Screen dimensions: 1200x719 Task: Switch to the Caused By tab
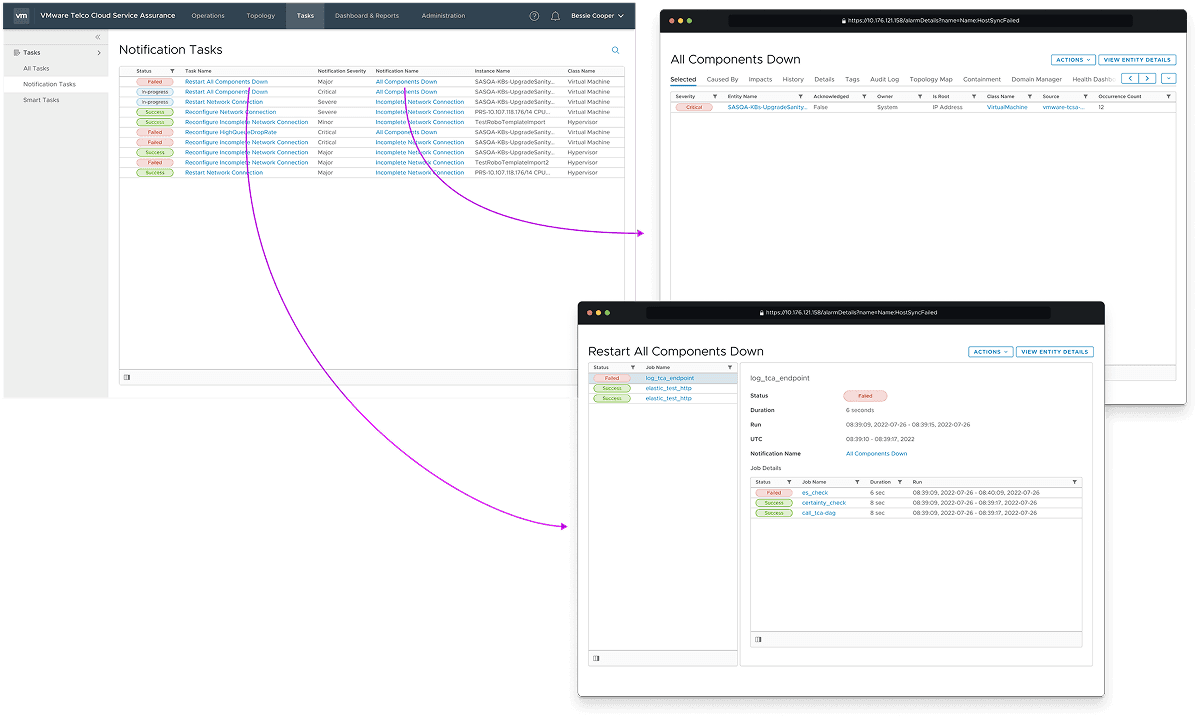point(722,78)
